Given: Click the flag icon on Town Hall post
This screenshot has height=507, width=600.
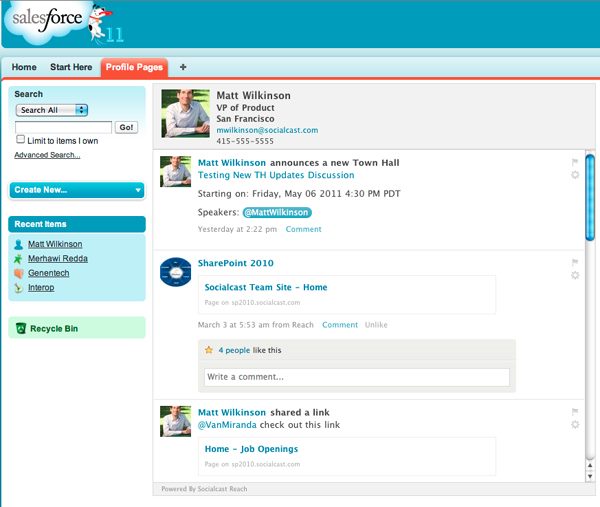Looking at the screenshot, I should point(575,161).
